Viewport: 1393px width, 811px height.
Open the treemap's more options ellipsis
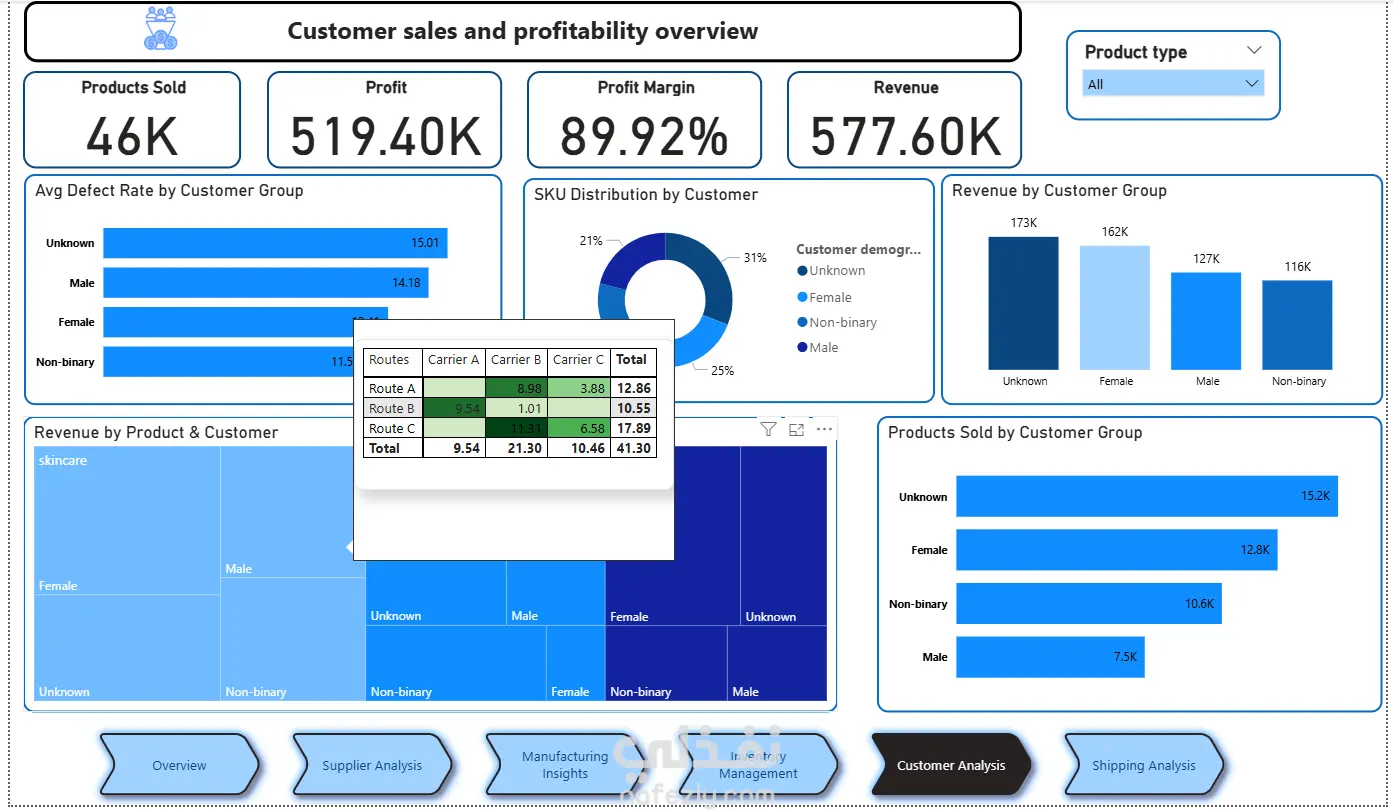tap(824, 429)
